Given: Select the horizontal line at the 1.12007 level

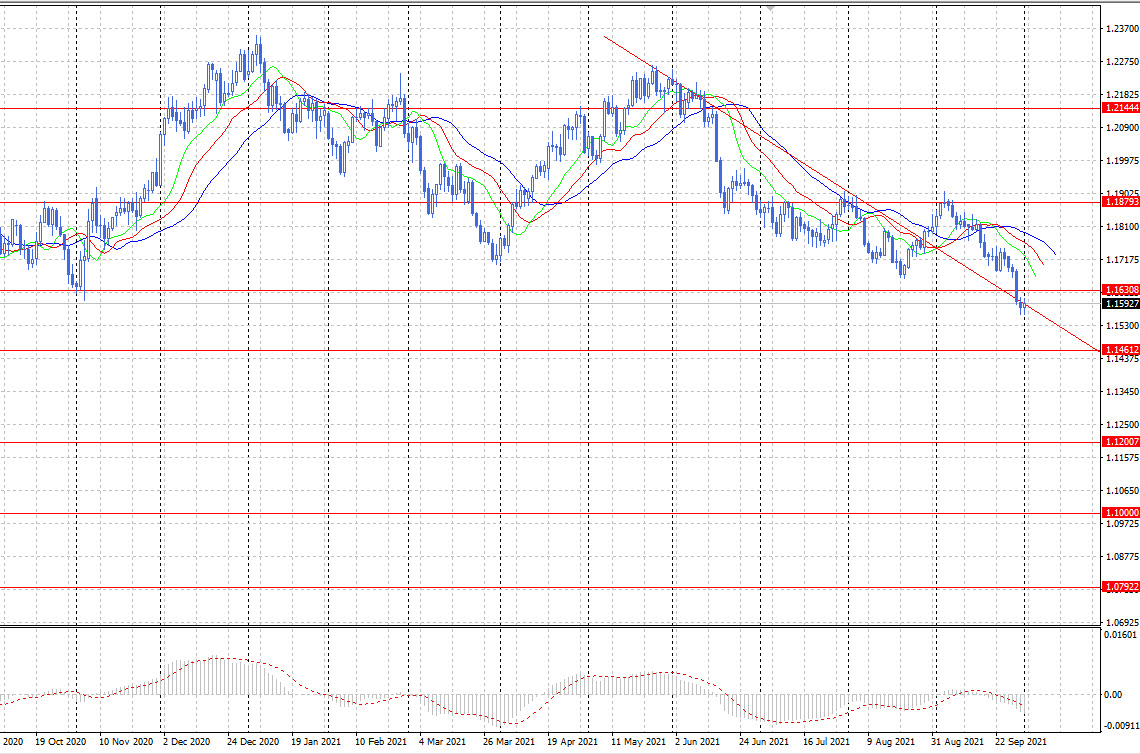Looking at the screenshot, I should pos(550,441).
